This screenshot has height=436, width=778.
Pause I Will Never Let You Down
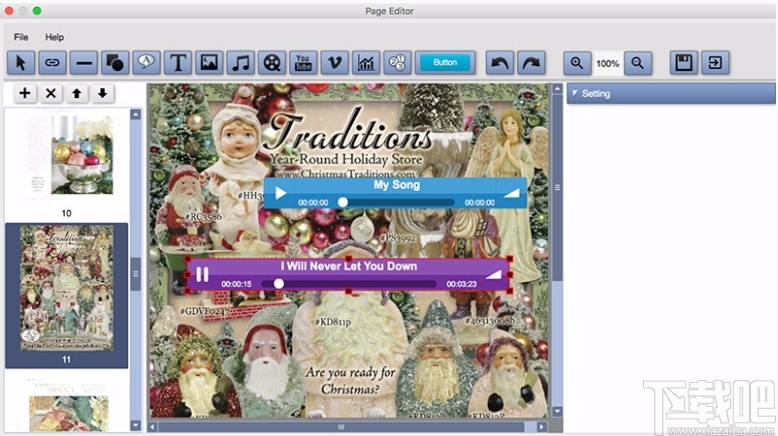(x=202, y=274)
